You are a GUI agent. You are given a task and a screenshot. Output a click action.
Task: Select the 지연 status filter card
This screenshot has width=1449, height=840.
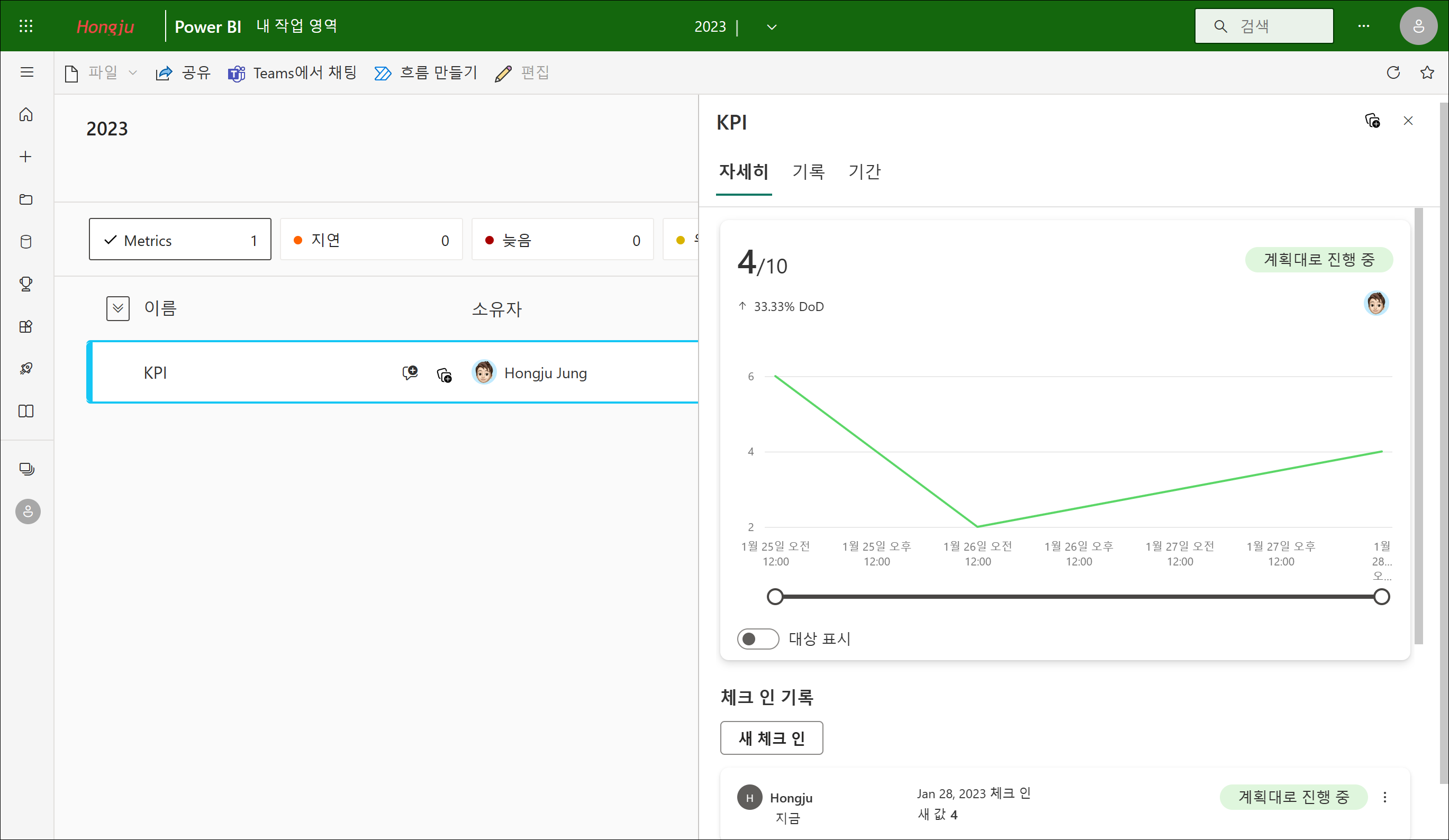tap(371, 240)
